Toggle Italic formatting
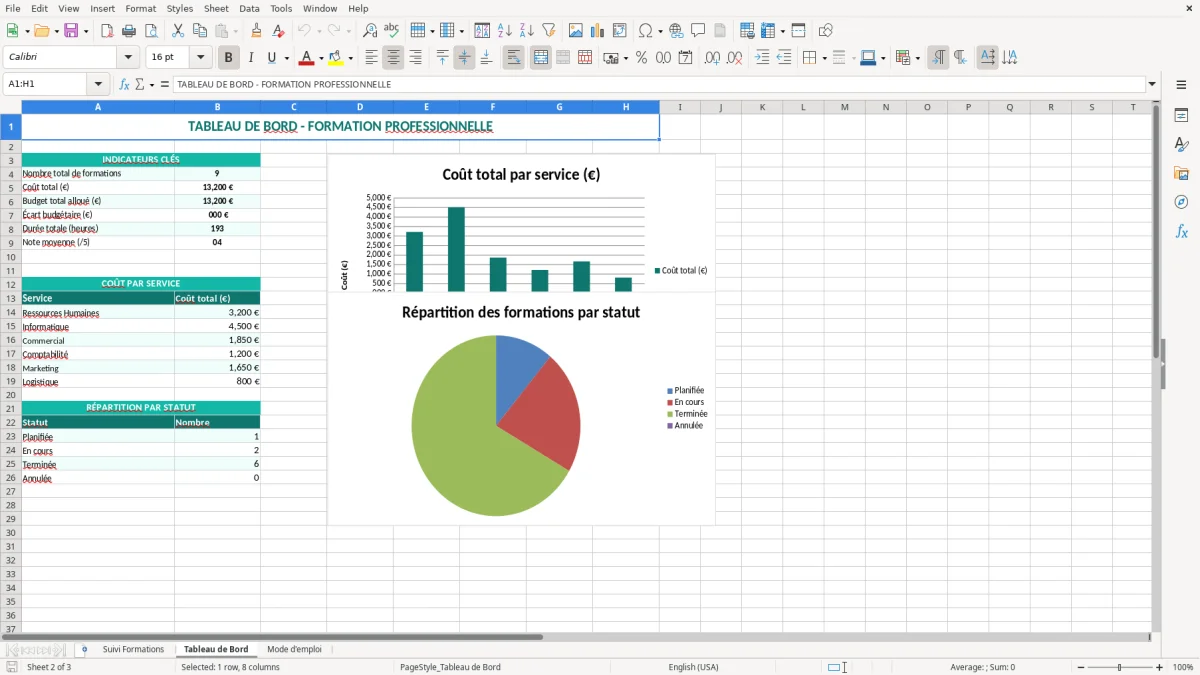 (x=251, y=58)
